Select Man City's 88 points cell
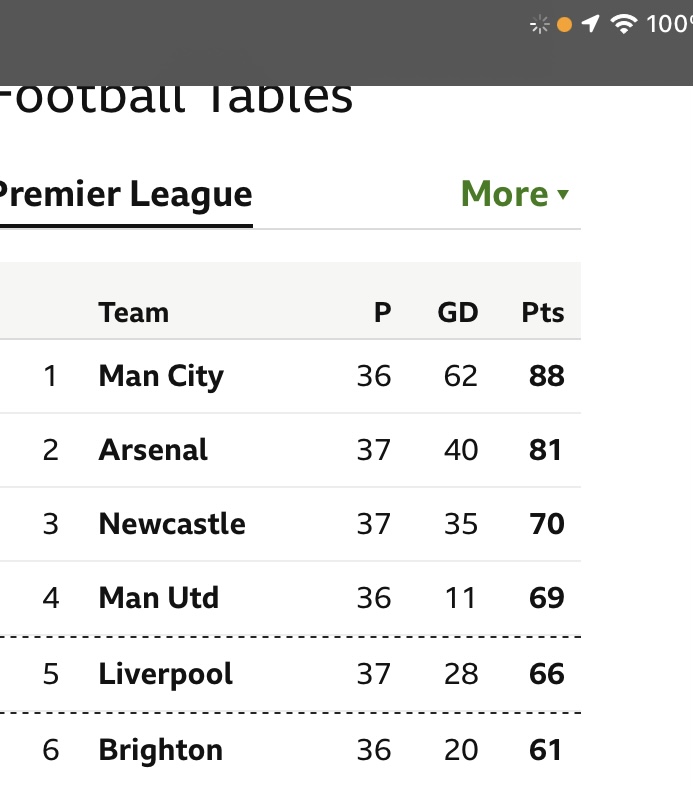The height and width of the screenshot is (786, 693). pos(547,376)
